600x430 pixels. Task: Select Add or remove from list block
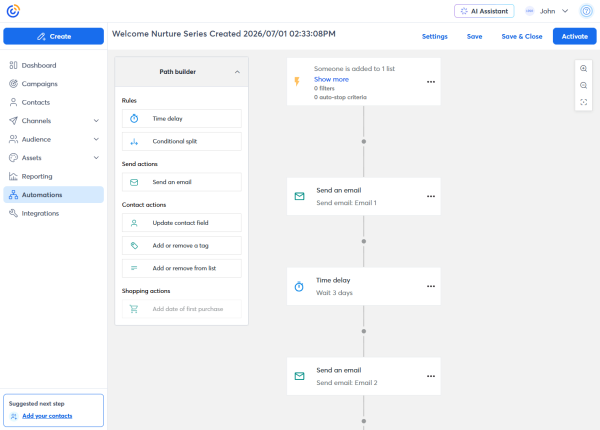tap(182, 269)
